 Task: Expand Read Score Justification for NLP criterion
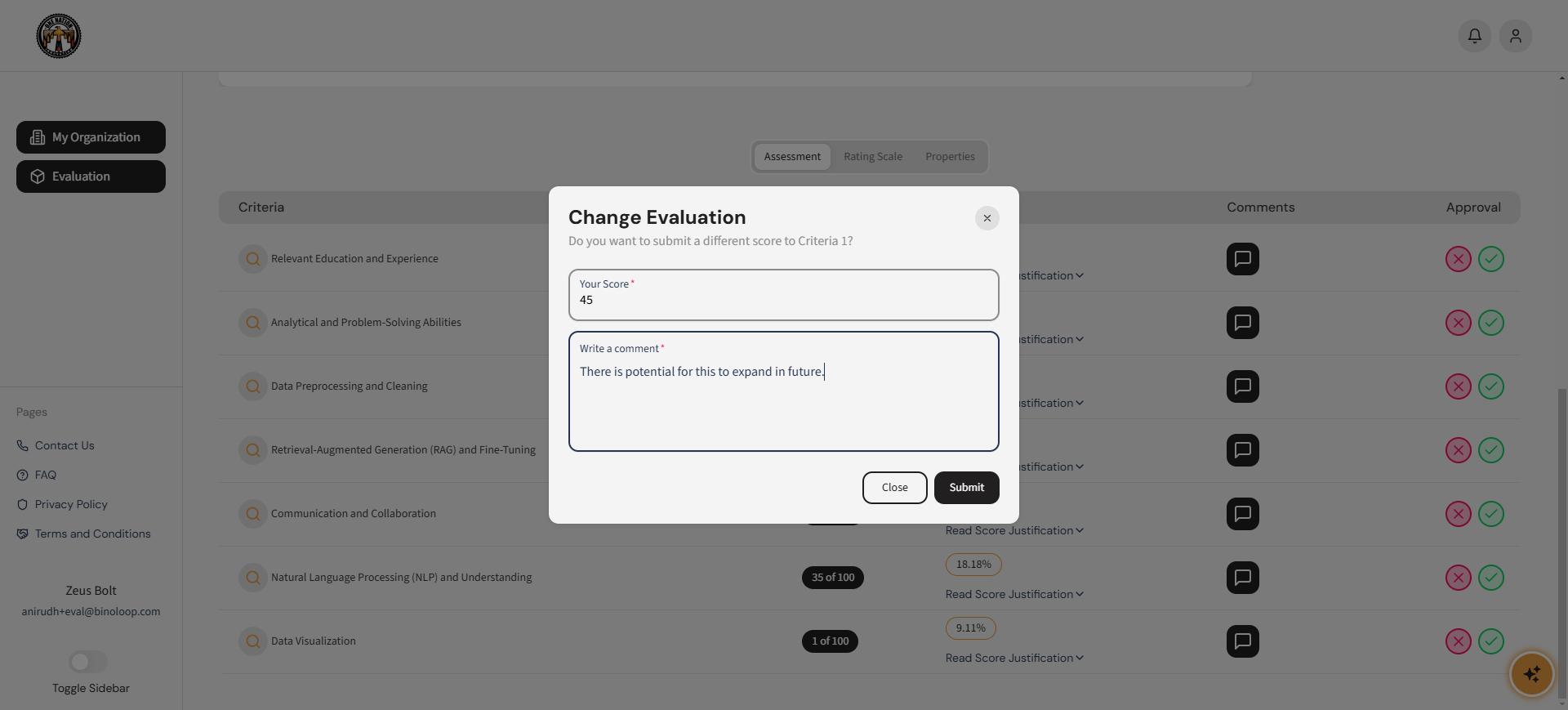[x=1014, y=594]
